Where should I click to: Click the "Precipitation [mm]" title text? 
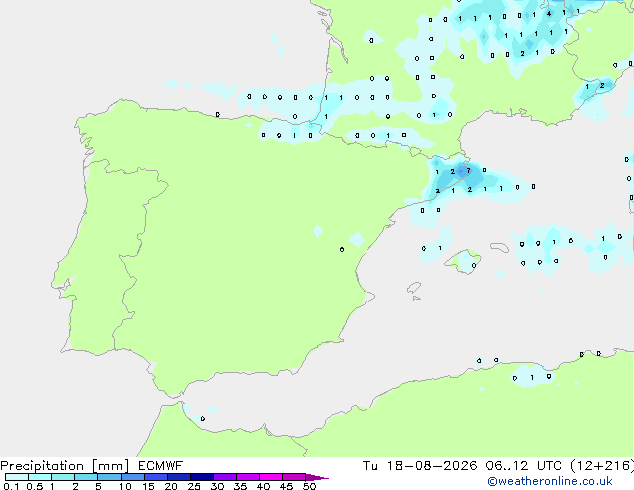[65, 466]
